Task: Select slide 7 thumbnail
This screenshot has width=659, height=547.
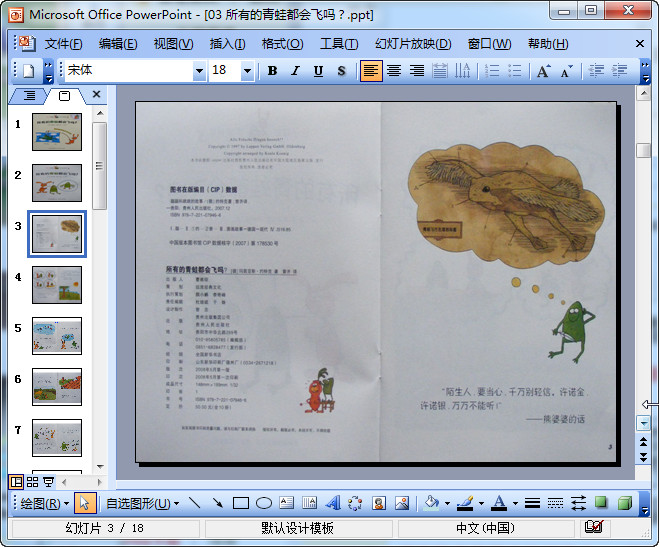Action: coord(57,438)
